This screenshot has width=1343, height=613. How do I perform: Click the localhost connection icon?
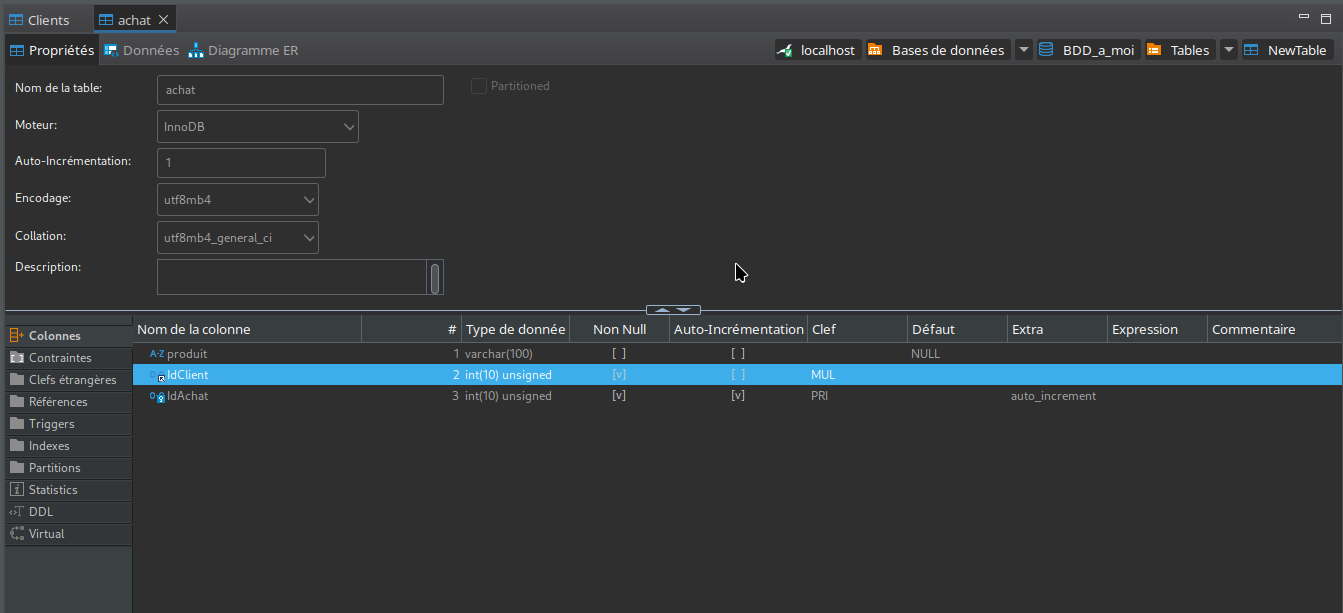coord(786,50)
